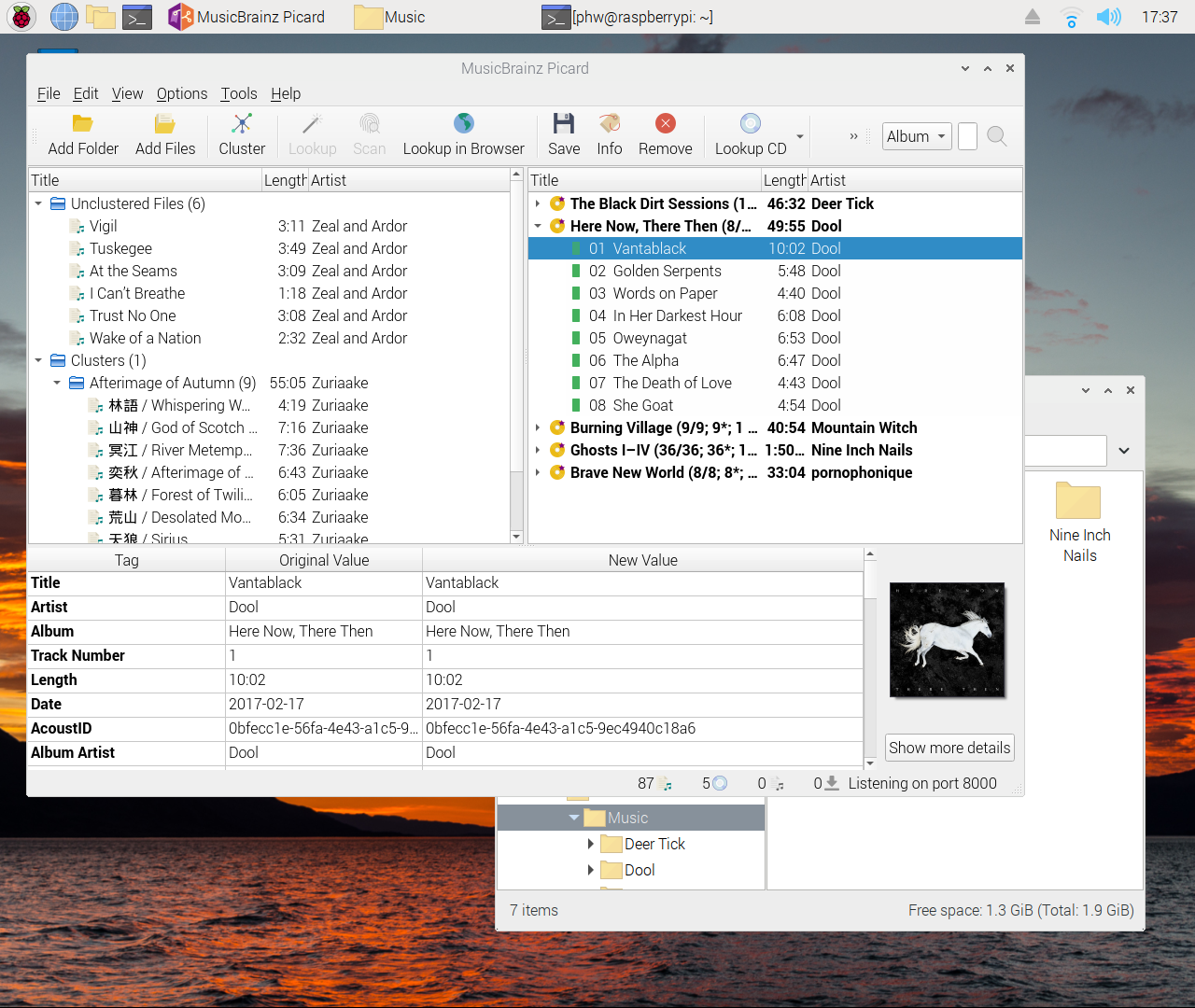Open the View menu
The width and height of the screenshot is (1195, 1008).
(127, 93)
